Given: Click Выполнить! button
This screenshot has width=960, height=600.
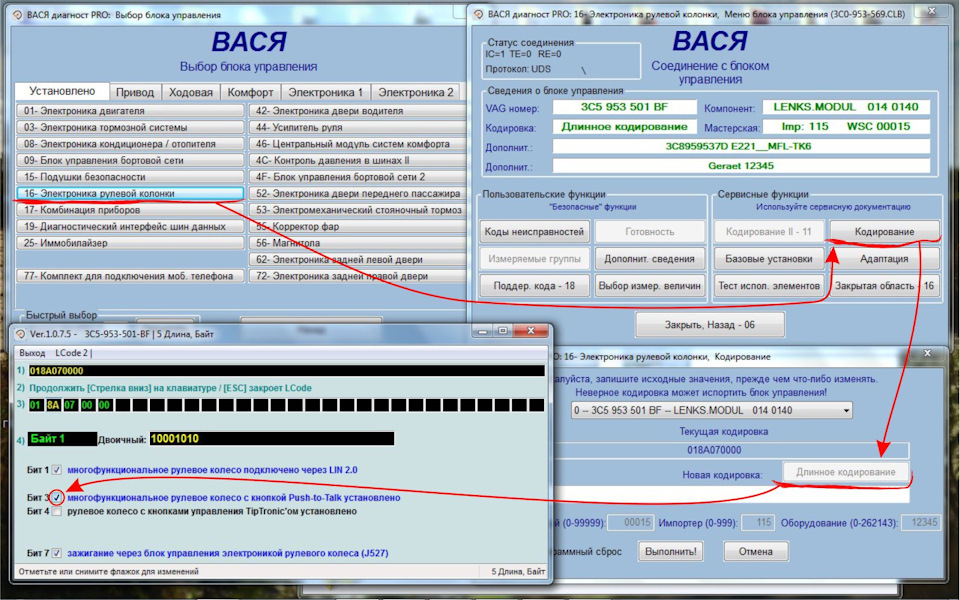Looking at the screenshot, I should (x=670, y=552).
